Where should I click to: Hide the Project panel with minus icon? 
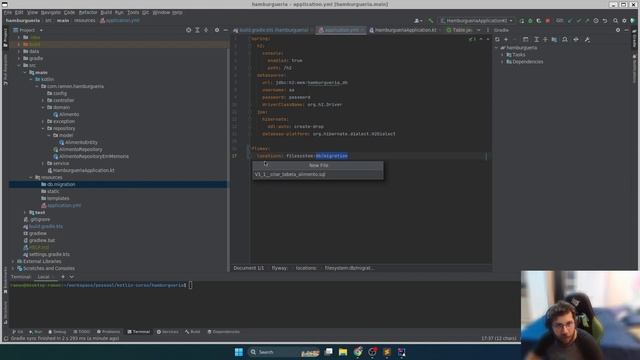[x=226, y=30]
